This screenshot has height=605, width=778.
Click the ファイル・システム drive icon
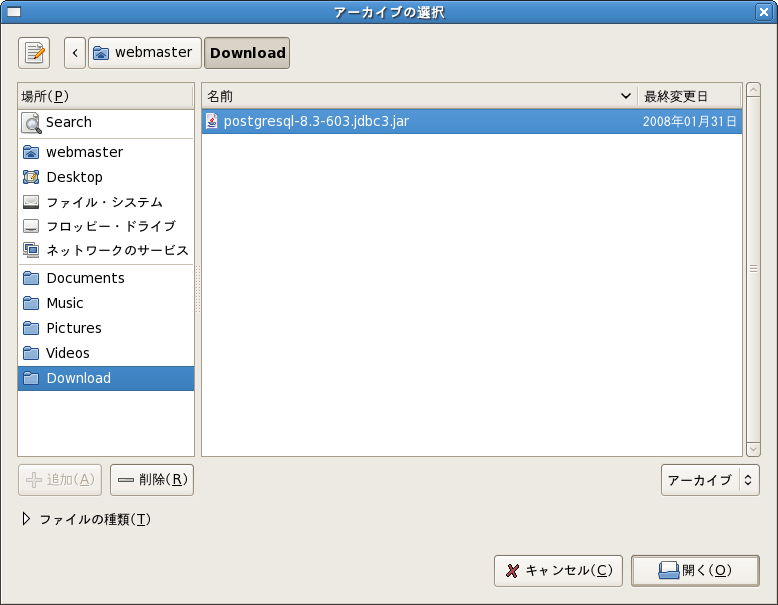tap(31, 202)
